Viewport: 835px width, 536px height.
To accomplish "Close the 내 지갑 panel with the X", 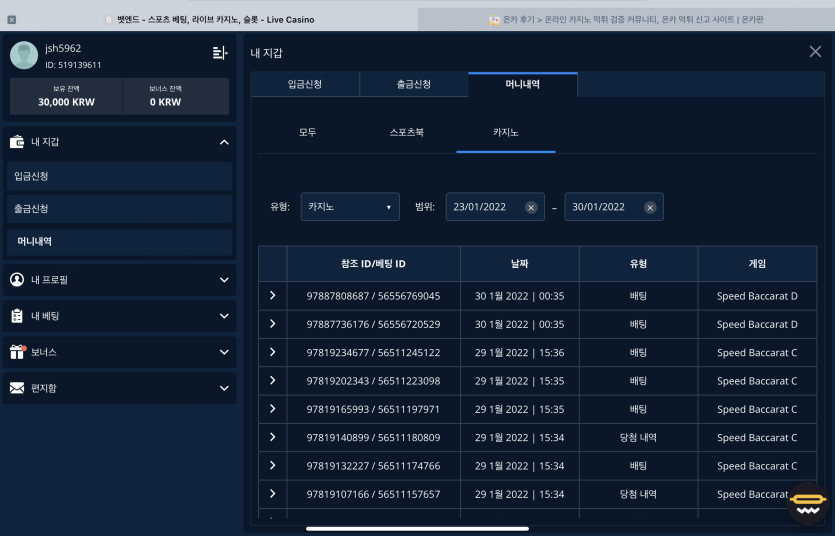I will [x=815, y=52].
